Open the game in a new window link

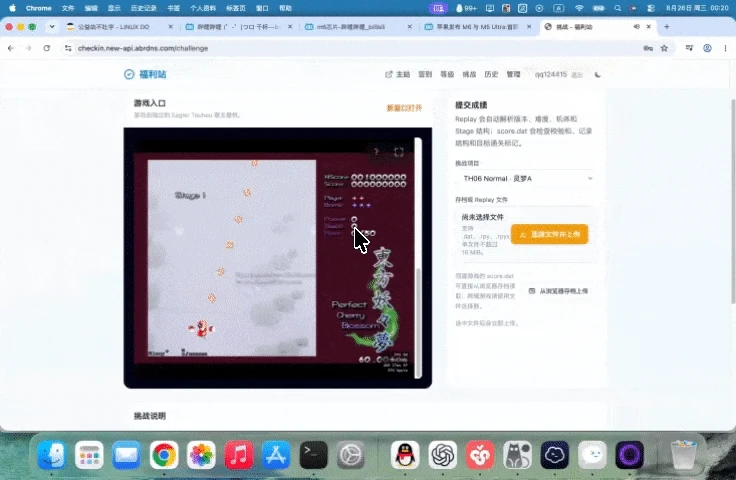pos(404,108)
